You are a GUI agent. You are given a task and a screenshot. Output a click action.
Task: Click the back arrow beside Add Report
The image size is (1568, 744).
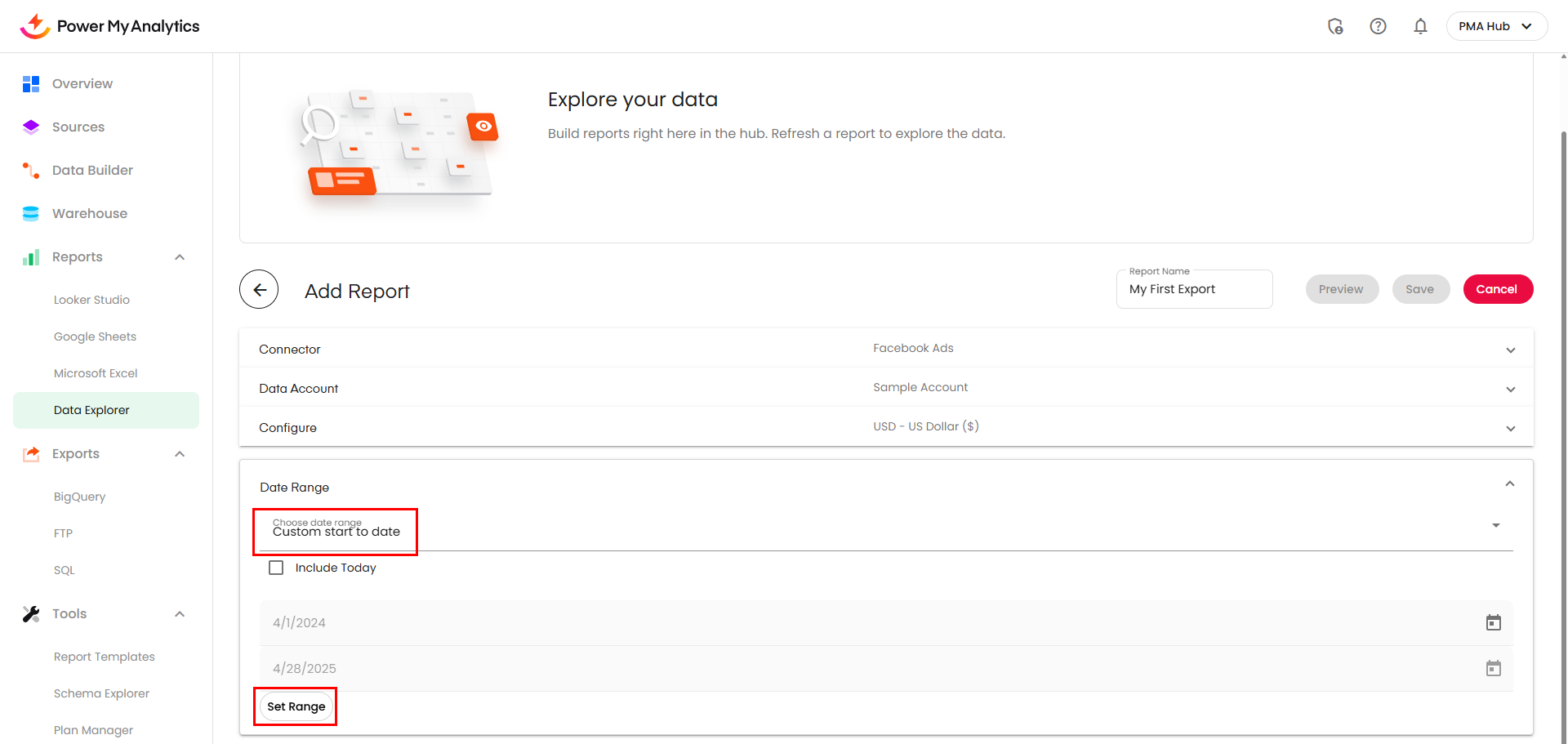pyautogui.click(x=259, y=290)
